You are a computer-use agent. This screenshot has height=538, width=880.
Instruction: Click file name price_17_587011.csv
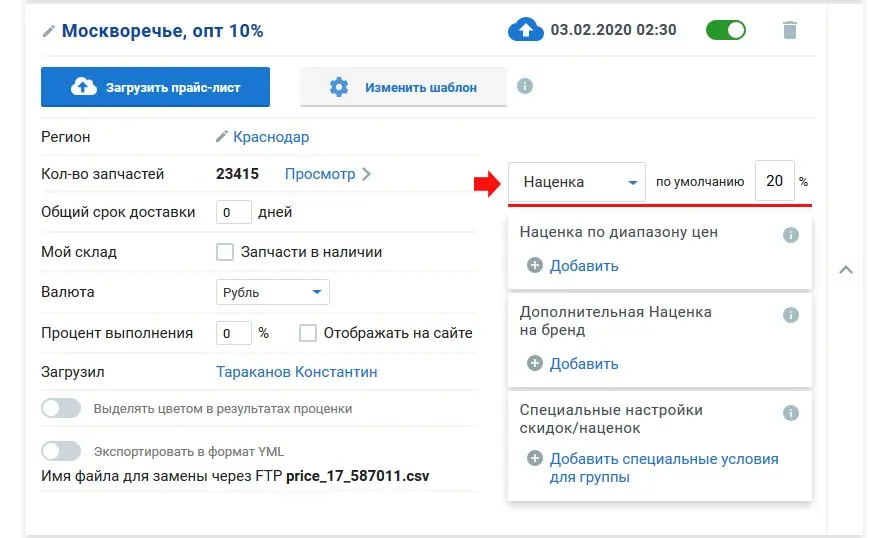coord(358,476)
